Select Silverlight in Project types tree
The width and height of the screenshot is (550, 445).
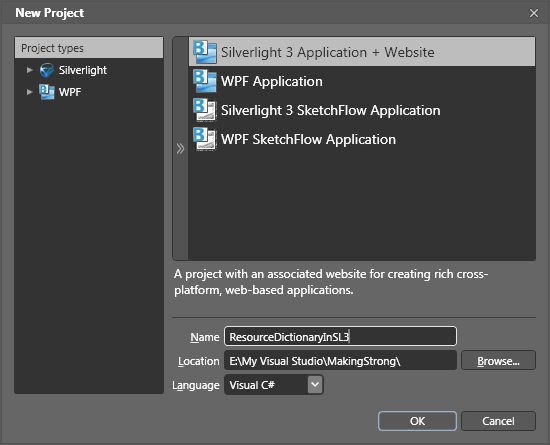(x=83, y=70)
